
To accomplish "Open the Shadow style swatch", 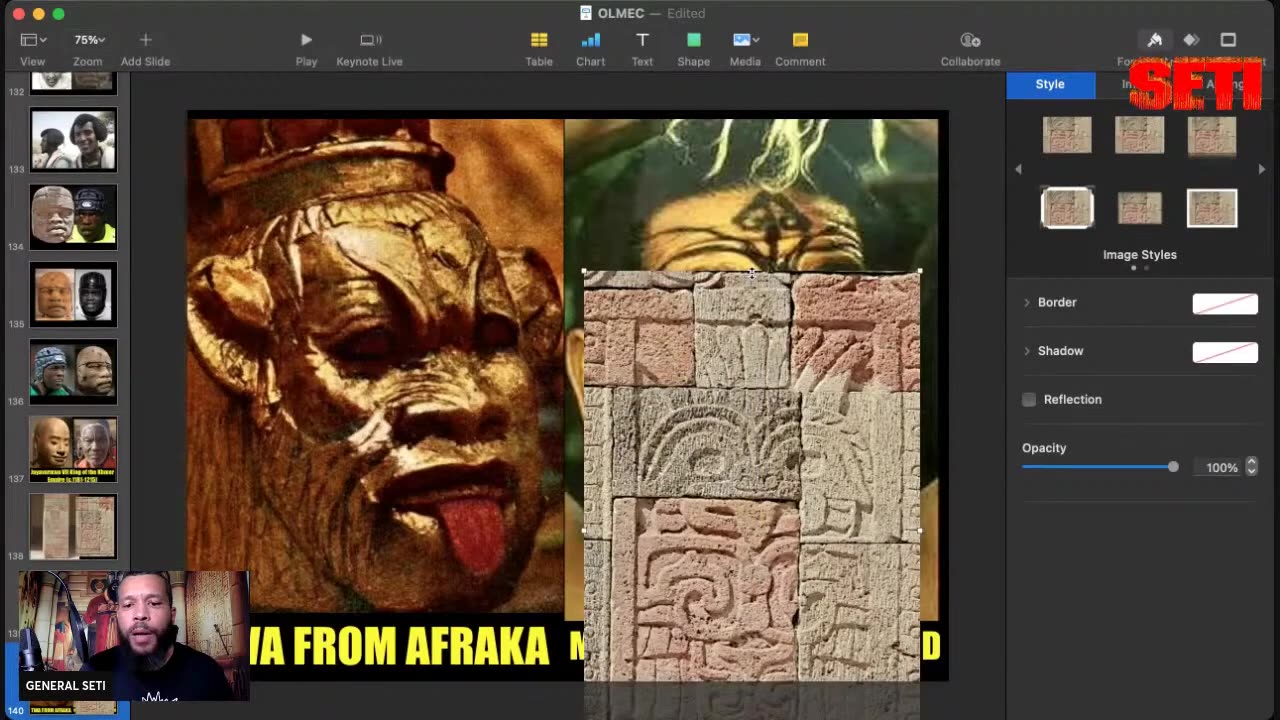I will coord(1225,352).
